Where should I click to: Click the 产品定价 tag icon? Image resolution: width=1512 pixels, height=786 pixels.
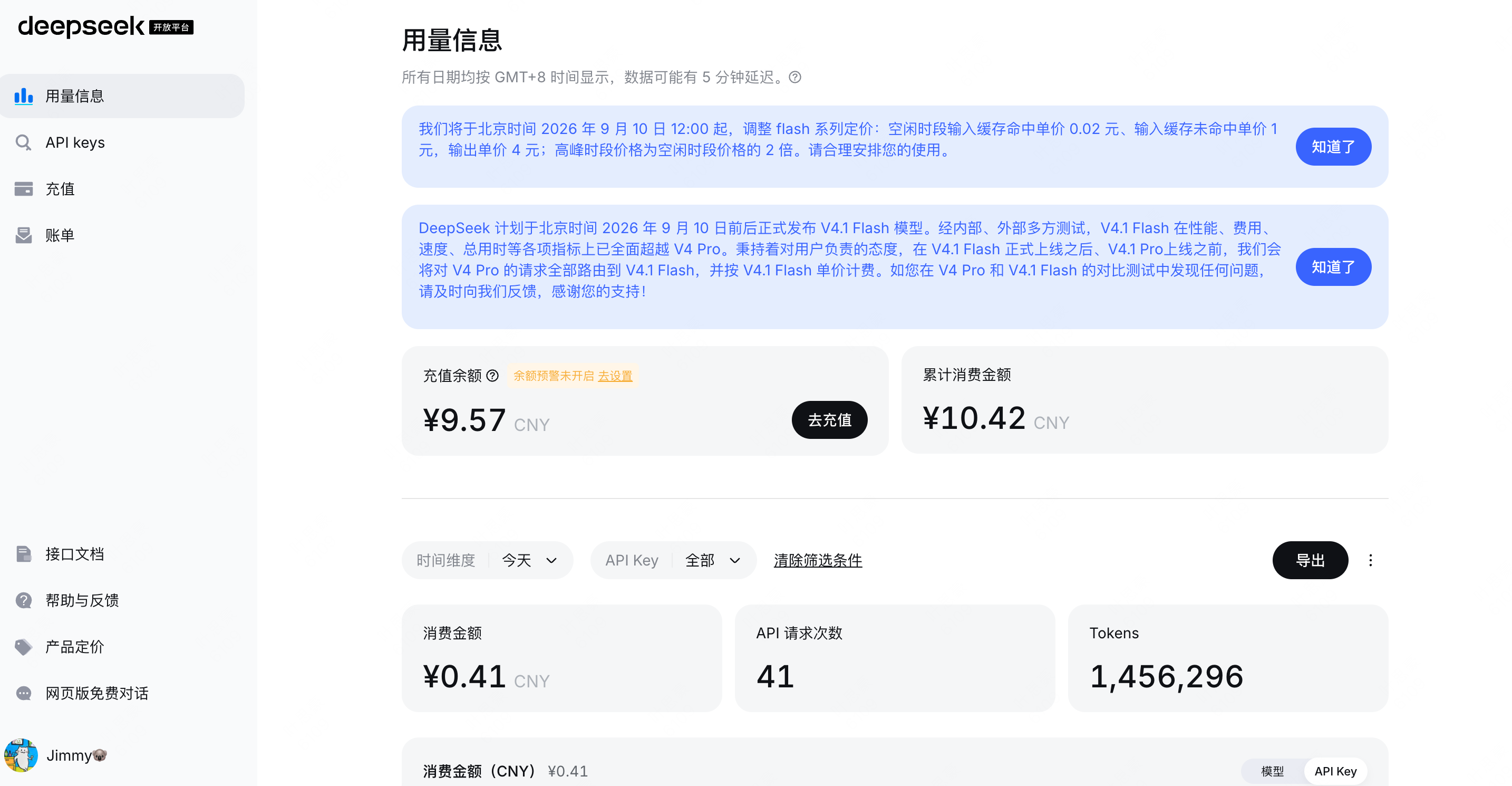24,646
